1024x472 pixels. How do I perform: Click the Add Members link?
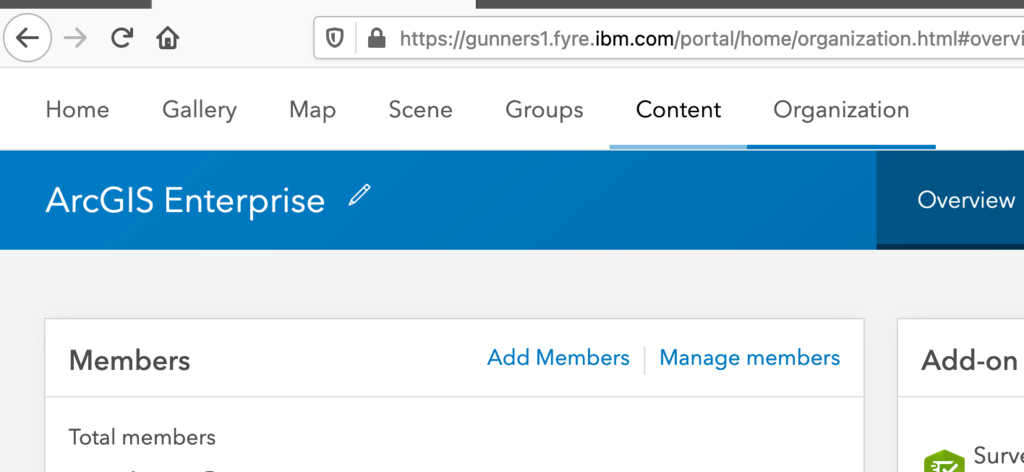(x=558, y=358)
